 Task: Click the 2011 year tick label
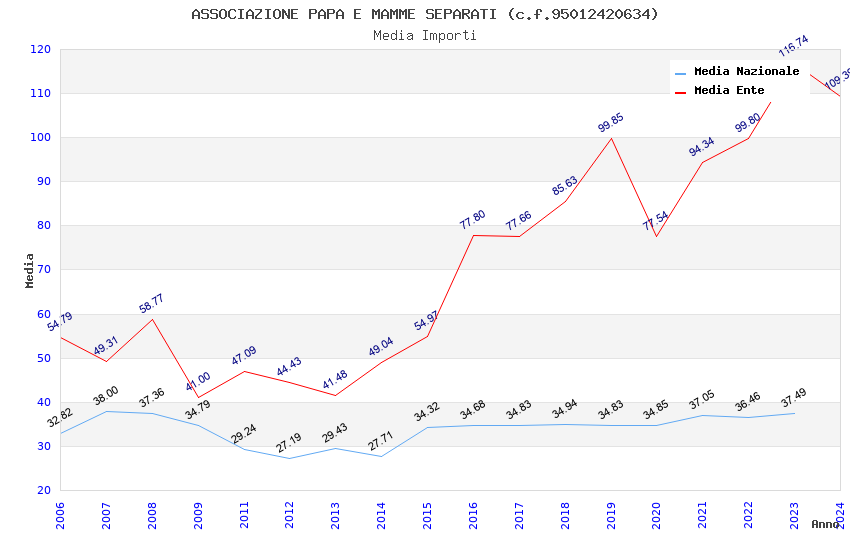click(x=244, y=515)
